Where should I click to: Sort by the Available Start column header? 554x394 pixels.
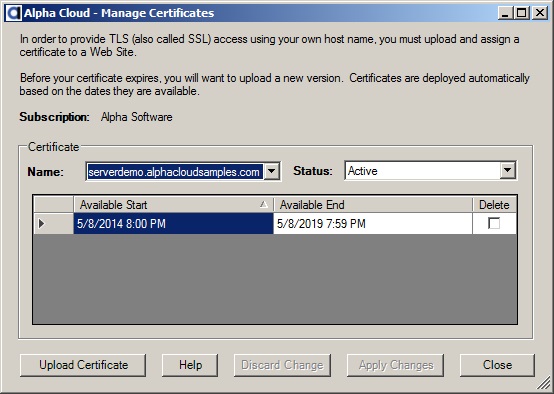coord(173,205)
